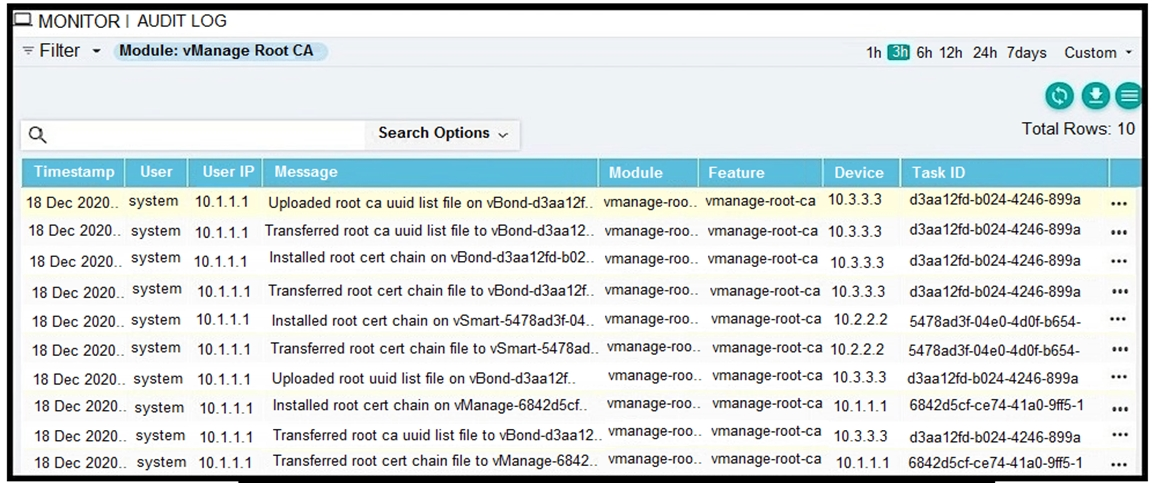Open the green hamburger columns menu icon

[1128, 96]
